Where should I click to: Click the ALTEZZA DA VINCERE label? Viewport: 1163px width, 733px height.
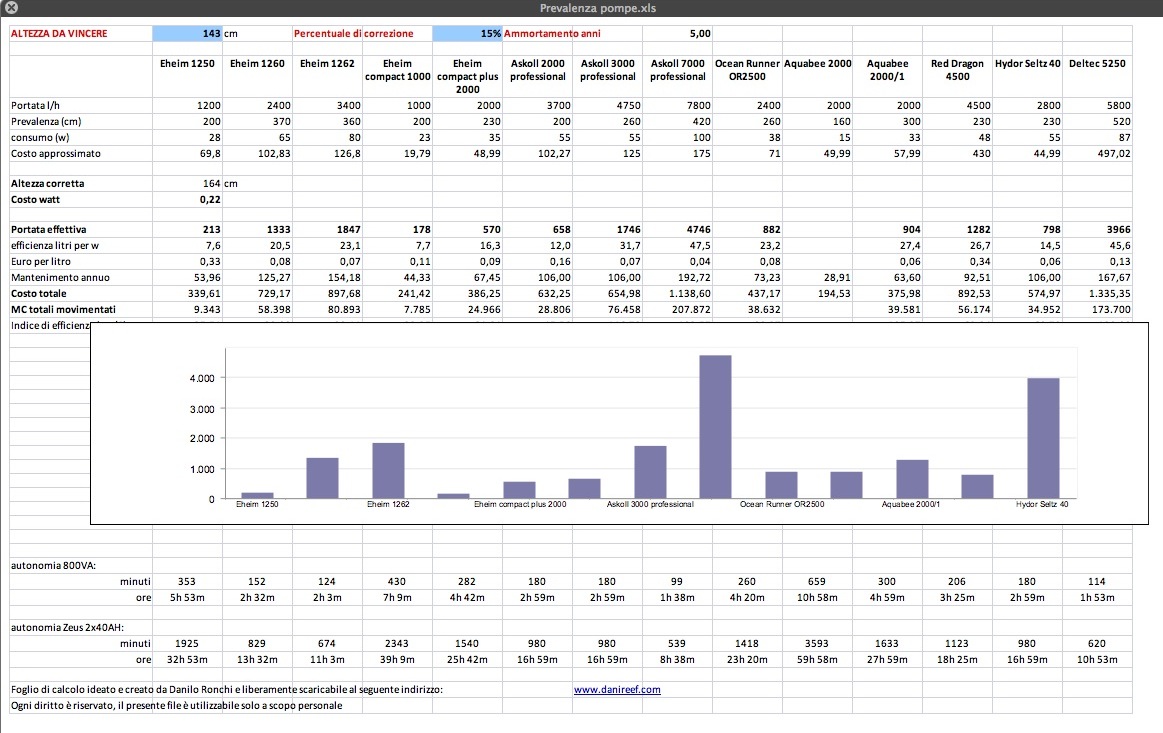click(59, 33)
